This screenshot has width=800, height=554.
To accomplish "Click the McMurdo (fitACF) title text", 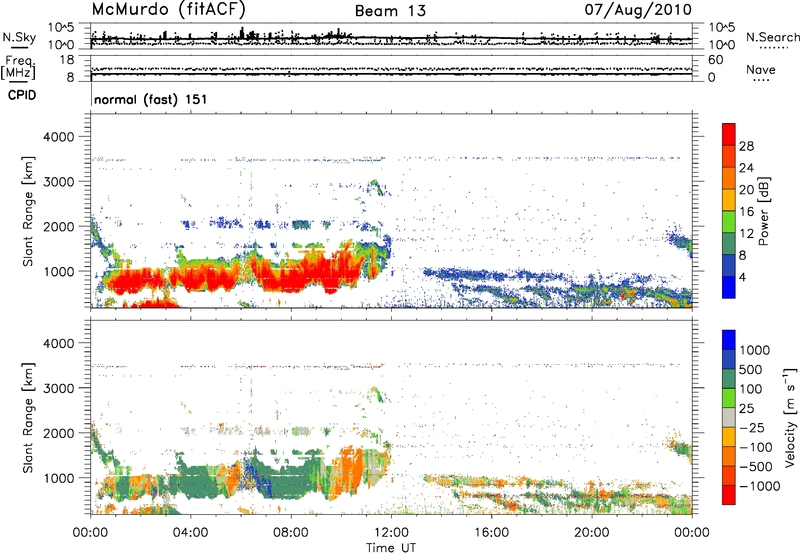I will (x=168, y=9).
